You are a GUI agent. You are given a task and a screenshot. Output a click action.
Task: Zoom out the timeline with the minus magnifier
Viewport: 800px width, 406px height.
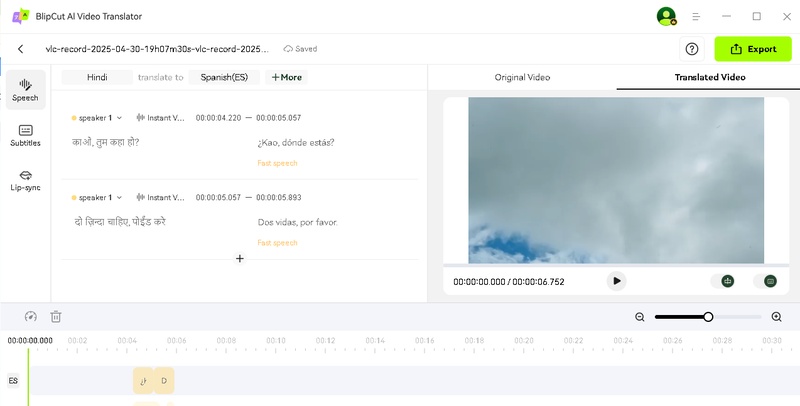640,317
